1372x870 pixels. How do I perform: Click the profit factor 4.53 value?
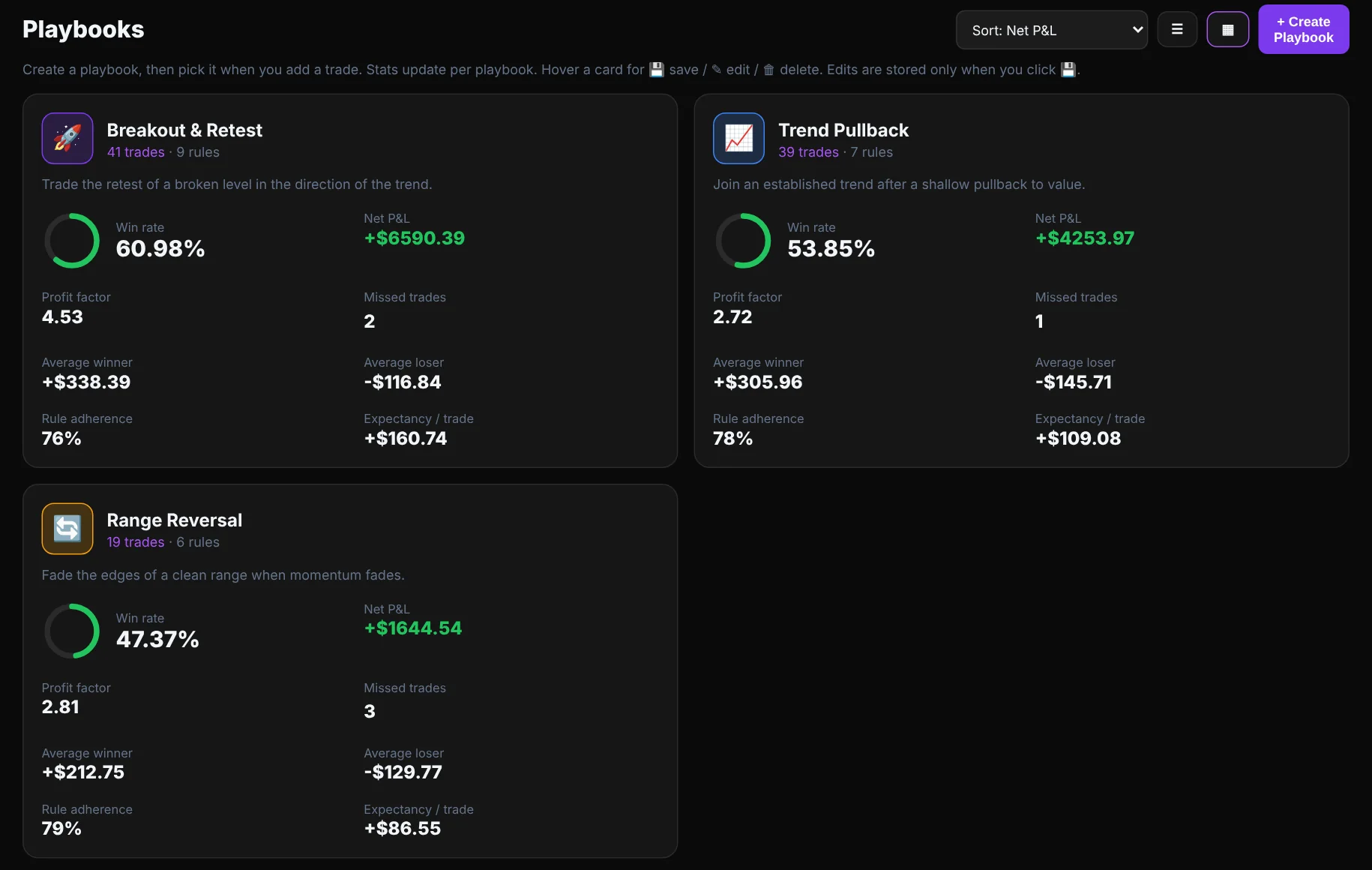62,317
